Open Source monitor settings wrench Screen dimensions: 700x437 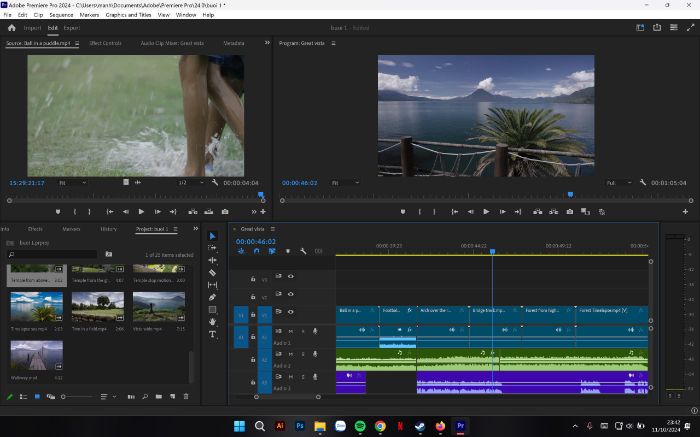coord(215,183)
